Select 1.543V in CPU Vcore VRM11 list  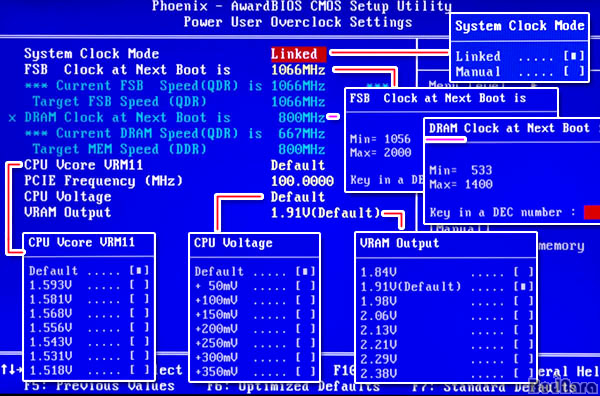click(89, 342)
